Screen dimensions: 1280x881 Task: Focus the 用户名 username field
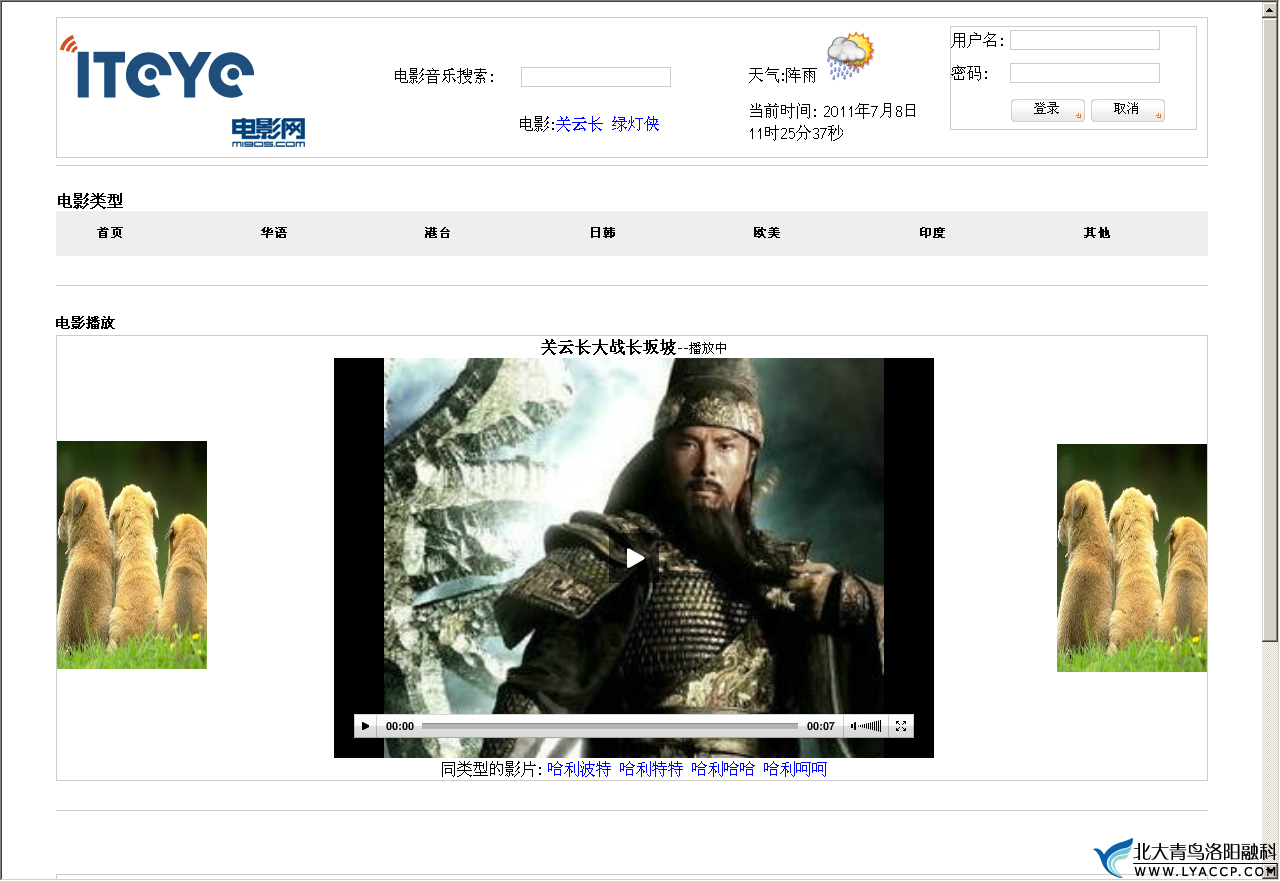[1085, 40]
